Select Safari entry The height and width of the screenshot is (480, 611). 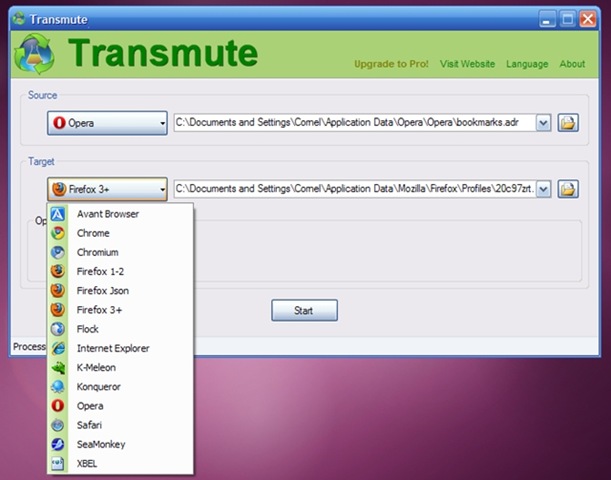[120, 425]
